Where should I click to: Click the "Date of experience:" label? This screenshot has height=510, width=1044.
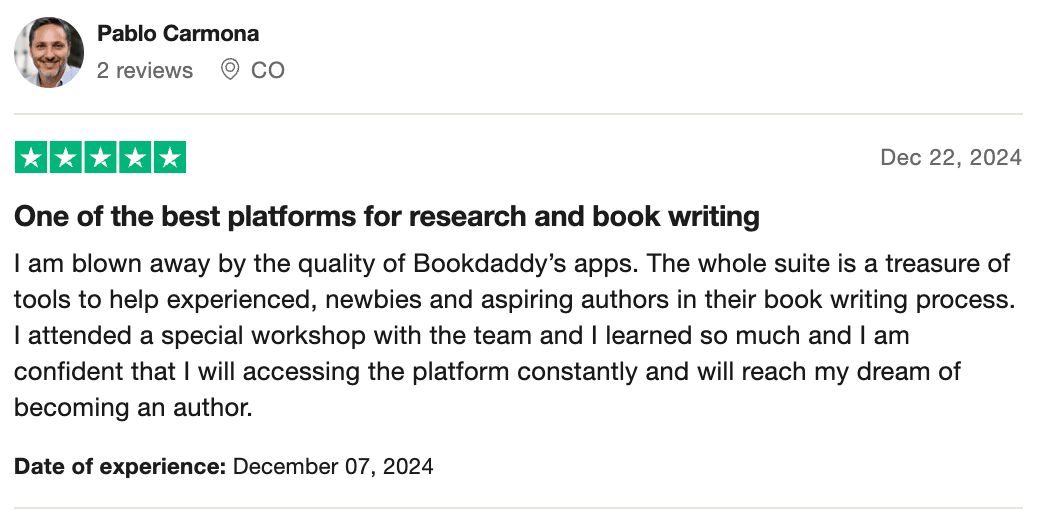click(120, 466)
